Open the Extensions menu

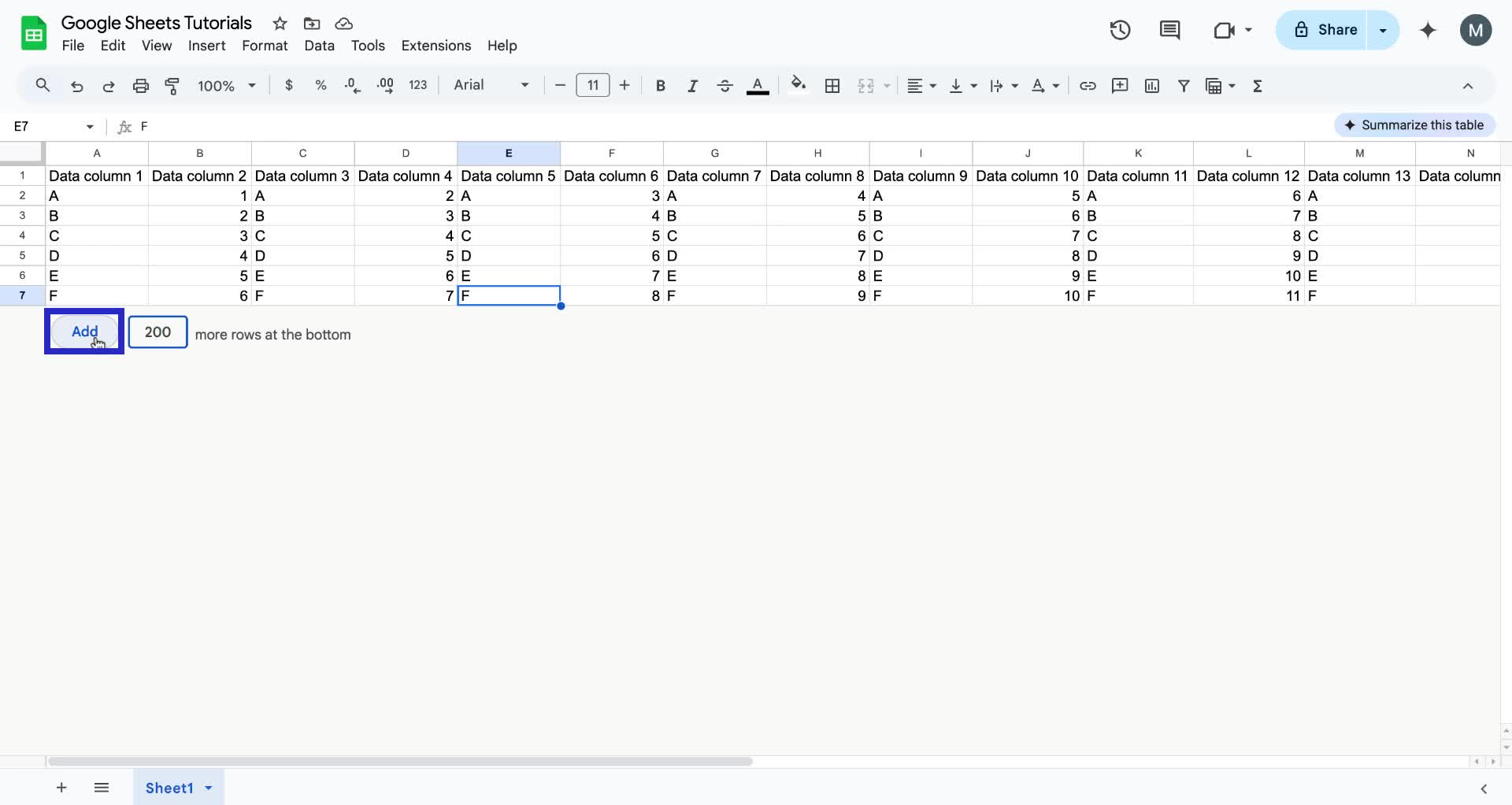point(435,46)
